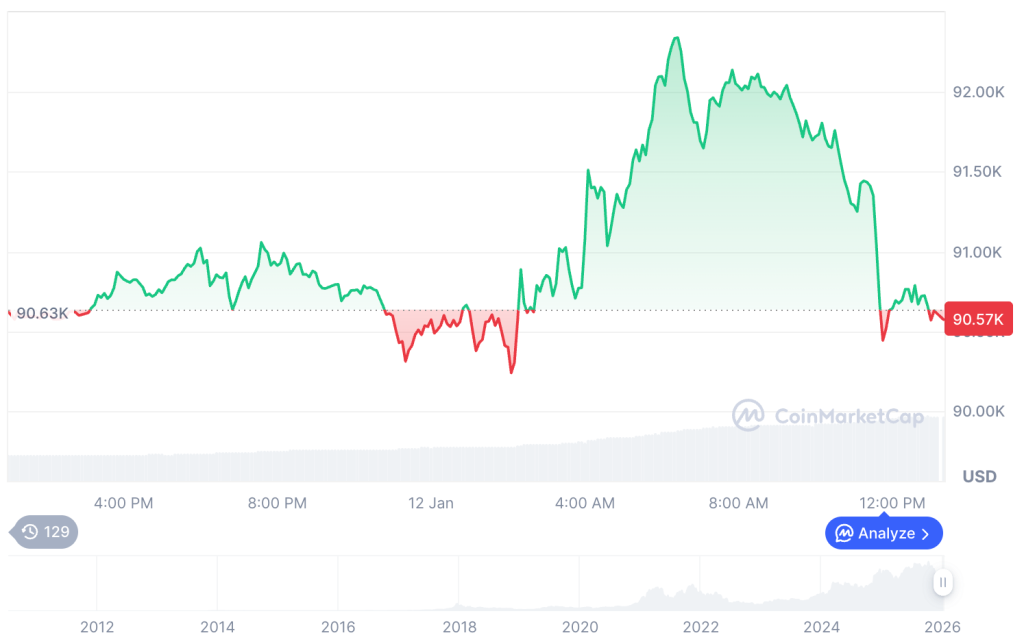Open the Analyze button
Screen dimensions: 1024x644
click(x=884, y=534)
